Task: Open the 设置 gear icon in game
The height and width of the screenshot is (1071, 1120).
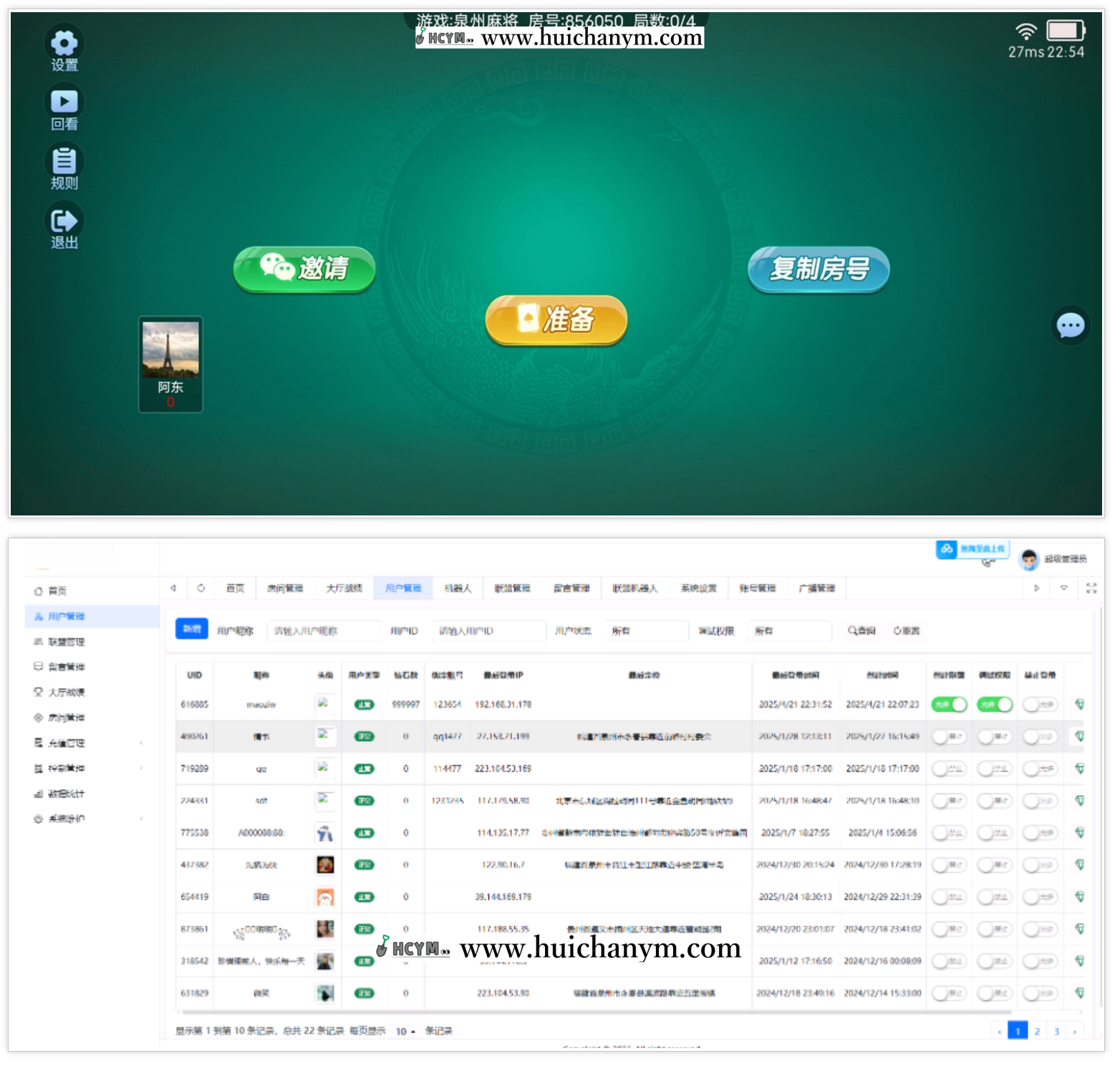Action: point(64,44)
